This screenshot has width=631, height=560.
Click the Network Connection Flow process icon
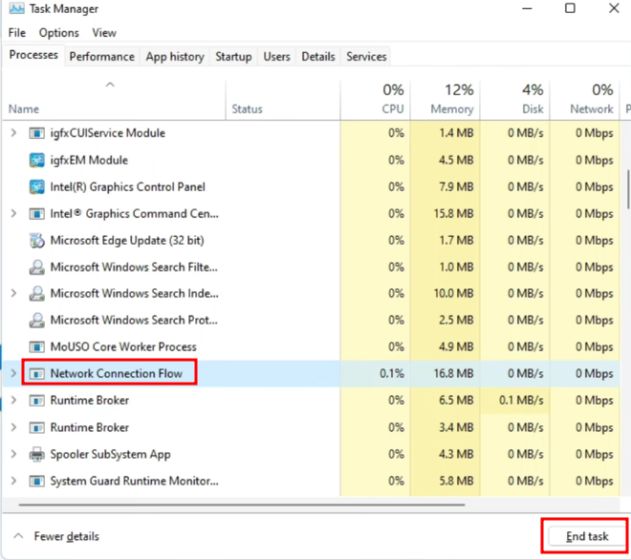(x=37, y=374)
